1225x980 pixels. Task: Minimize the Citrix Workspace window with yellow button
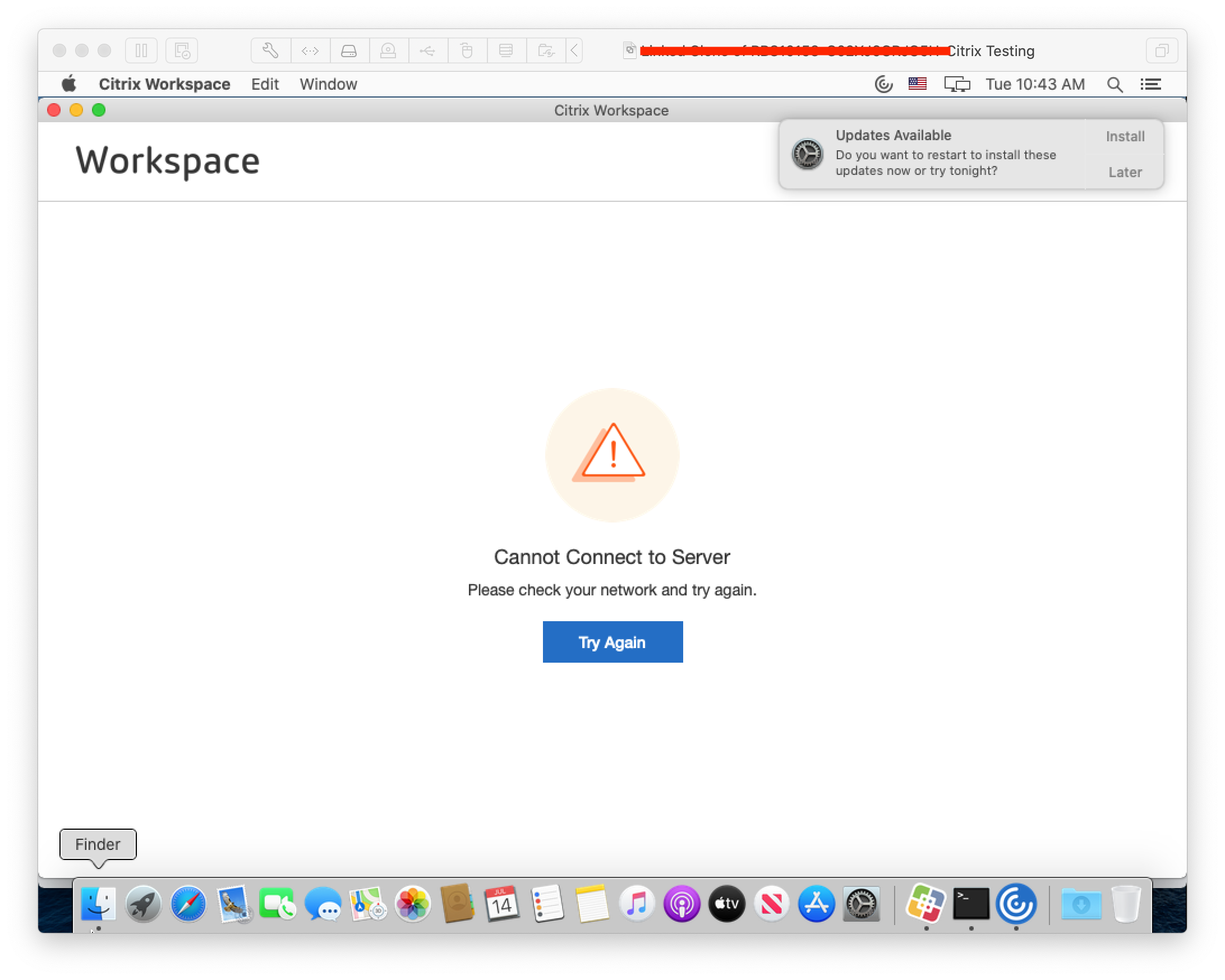click(76, 110)
